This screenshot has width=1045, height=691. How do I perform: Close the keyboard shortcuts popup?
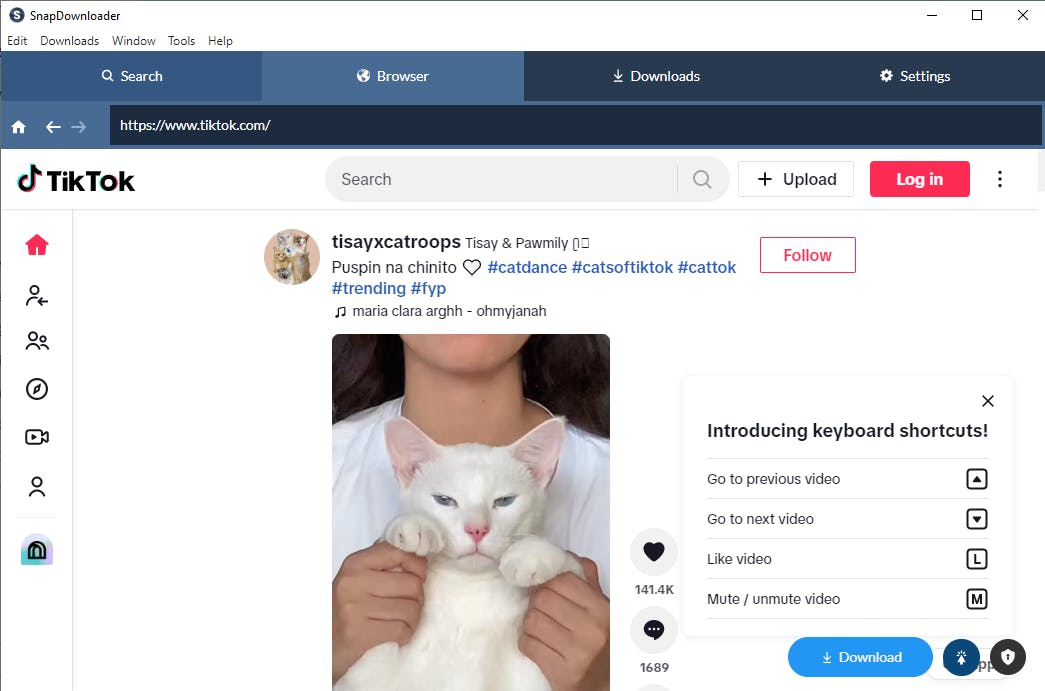click(x=988, y=401)
